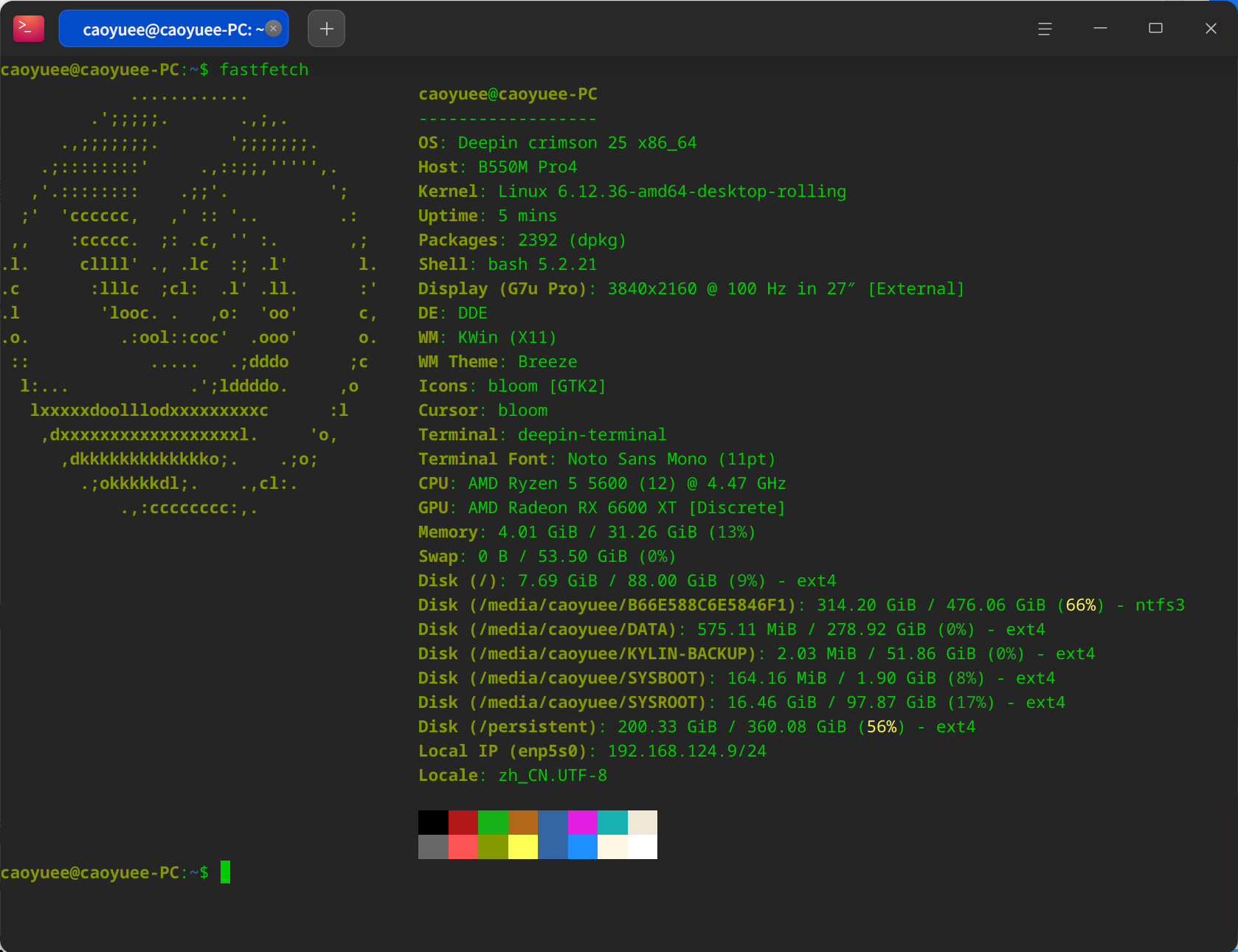Viewport: 1238px width, 952px height.
Task: Click the green cursor at the bottom prompt
Action: 225,872
